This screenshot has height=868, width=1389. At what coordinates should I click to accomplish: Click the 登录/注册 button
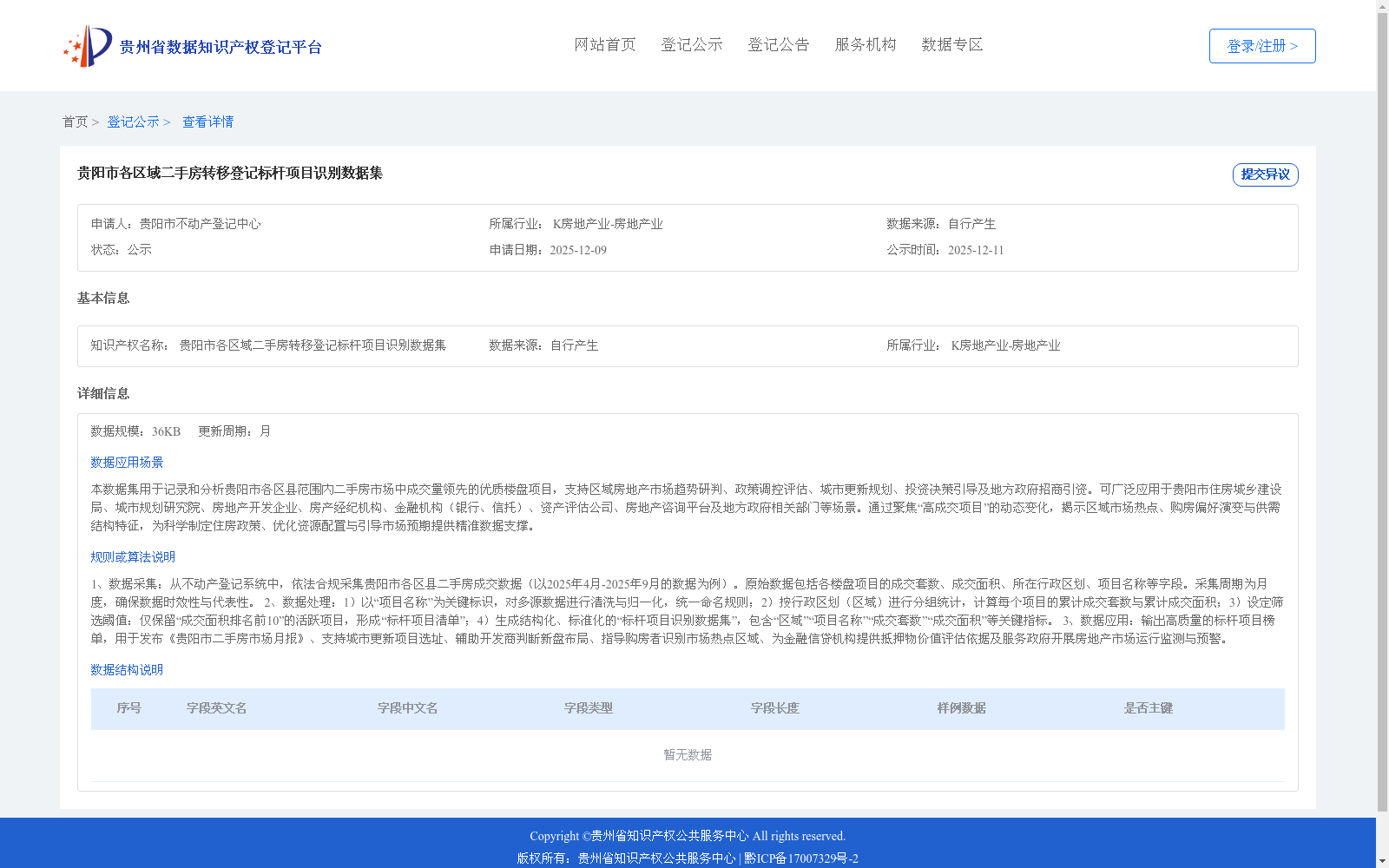tap(1262, 46)
